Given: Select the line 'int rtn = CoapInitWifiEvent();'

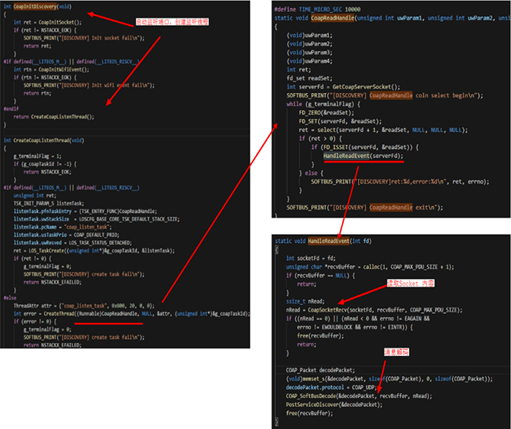Looking at the screenshot, I should coord(51,70).
